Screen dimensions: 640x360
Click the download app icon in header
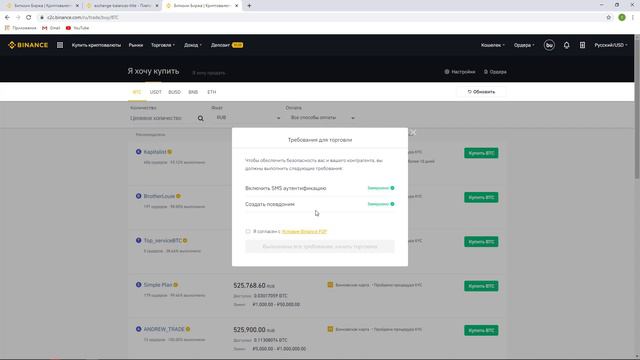[x=582, y=45]
